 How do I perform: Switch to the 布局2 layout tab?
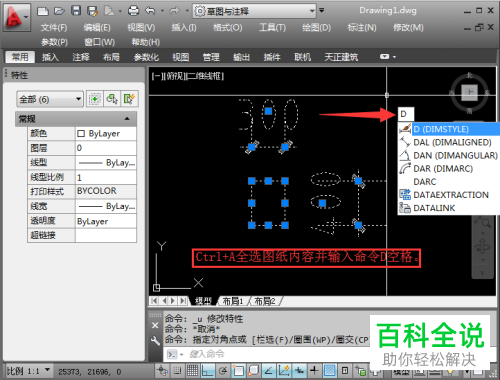(265, 301)
